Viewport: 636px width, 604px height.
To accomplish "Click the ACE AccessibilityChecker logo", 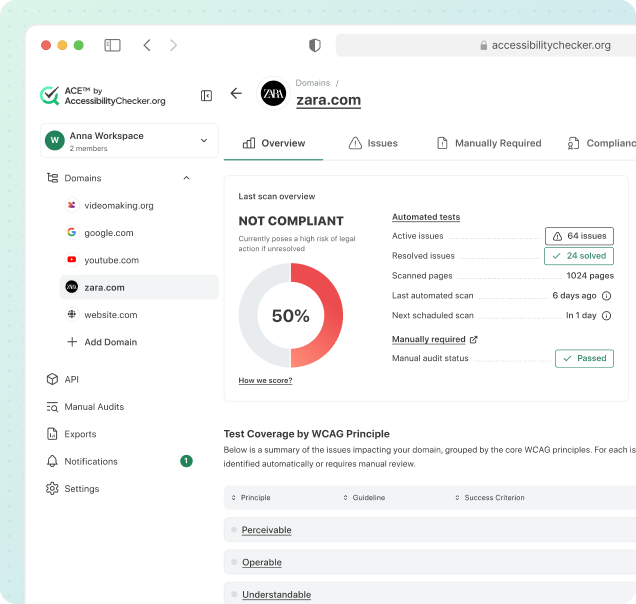I will (x=103, y=96).
